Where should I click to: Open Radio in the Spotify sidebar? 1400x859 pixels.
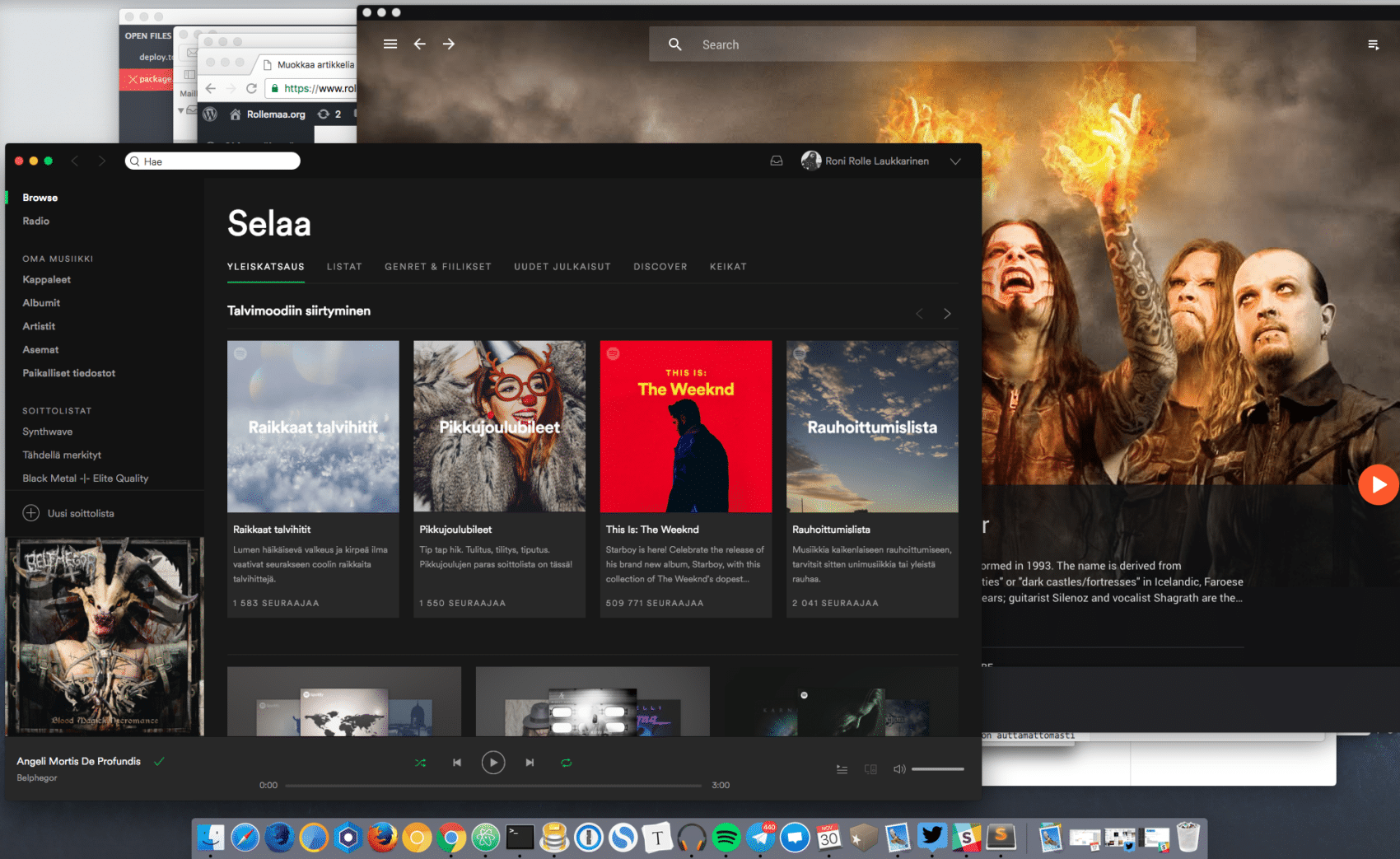click(36, 221)
